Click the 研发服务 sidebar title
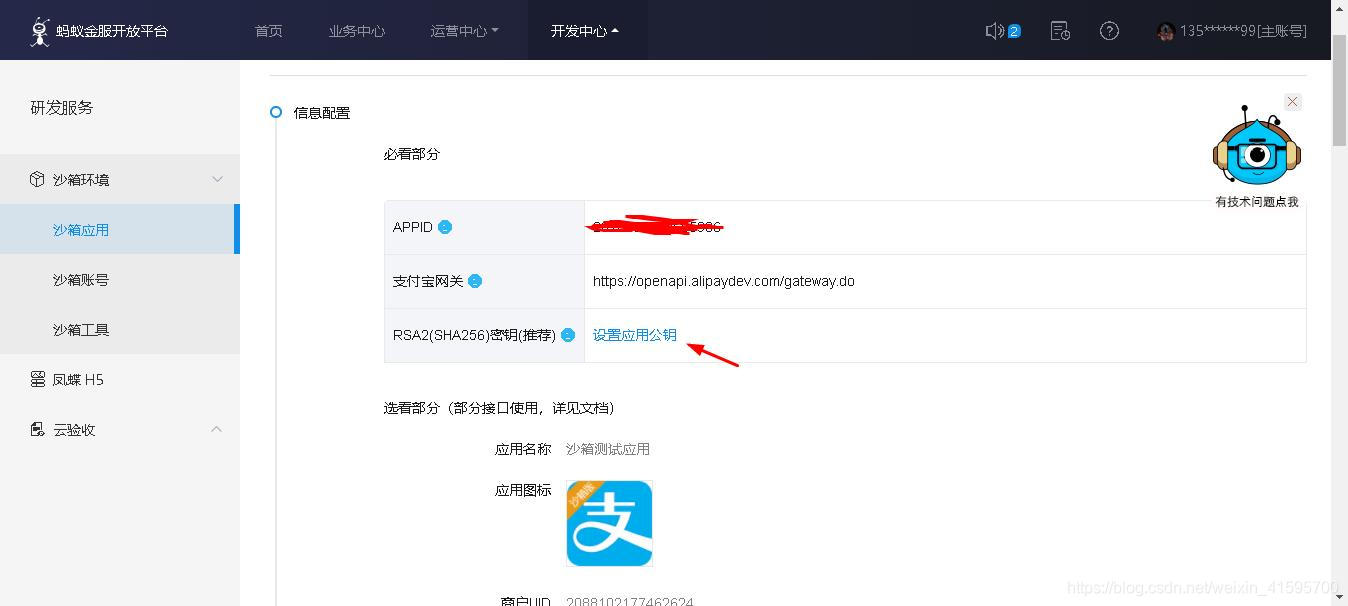 (62, 107)
